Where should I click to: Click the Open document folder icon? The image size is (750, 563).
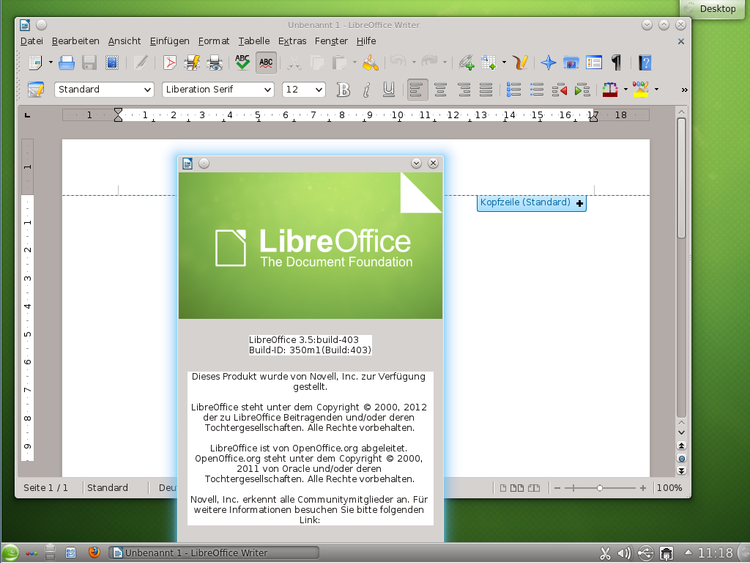67,63
